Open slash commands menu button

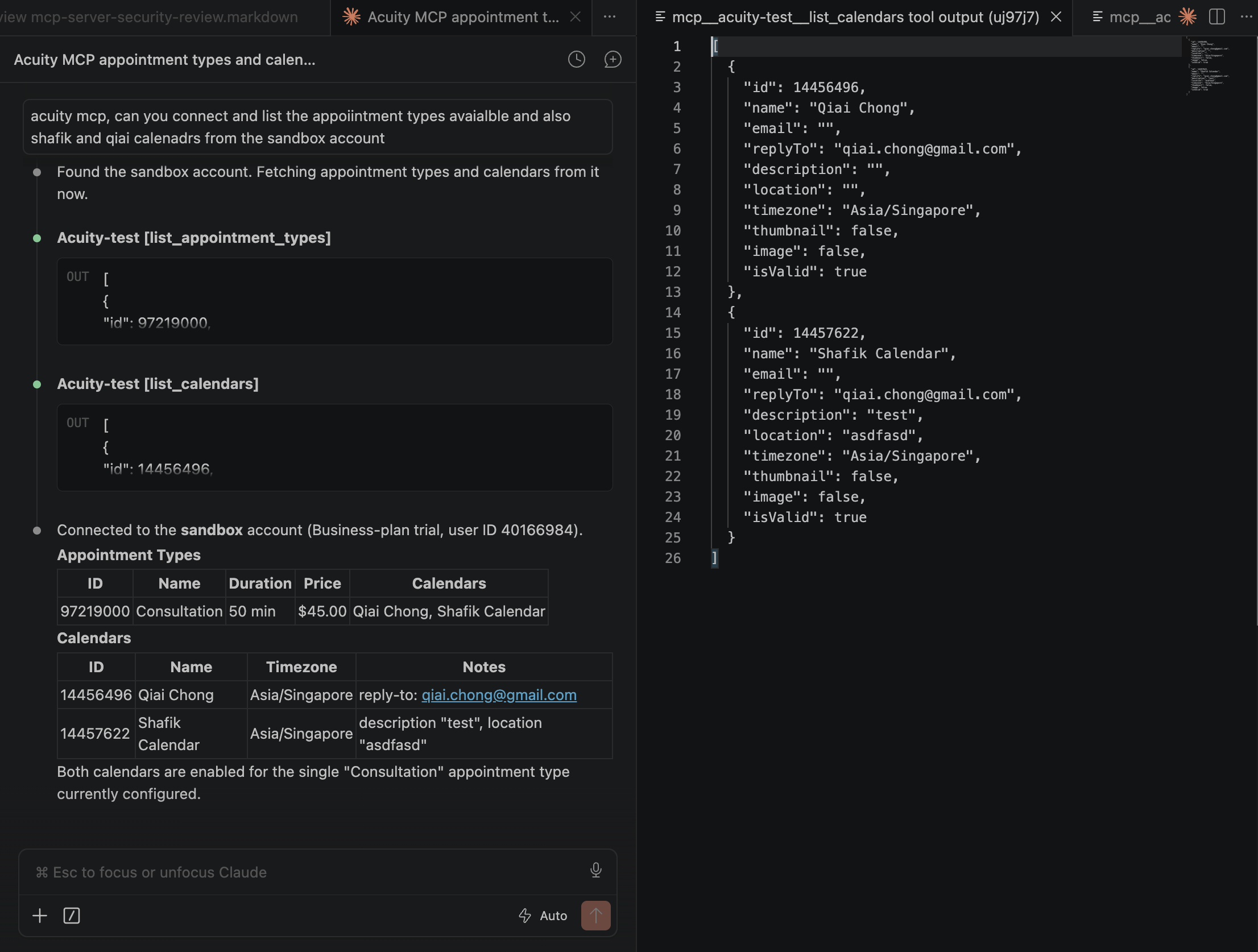[72, 916]
